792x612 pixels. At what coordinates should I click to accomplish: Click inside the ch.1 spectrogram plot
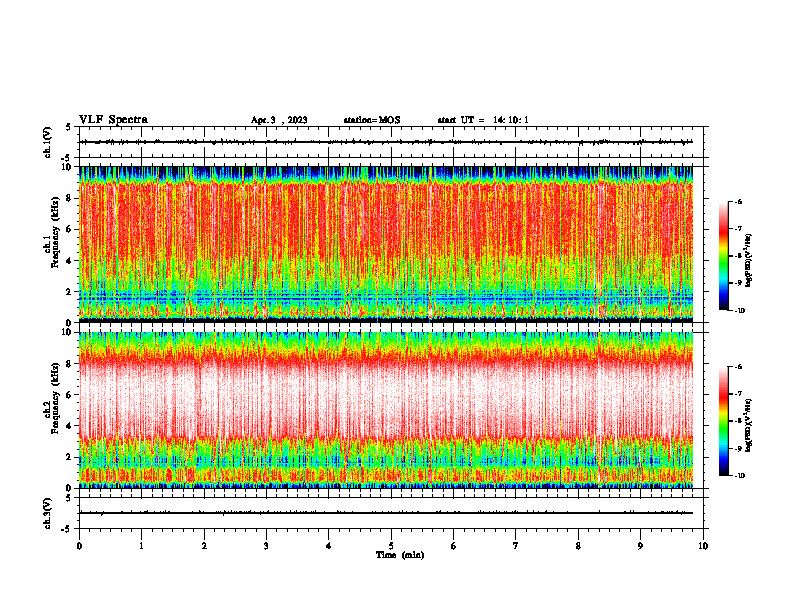click(x=386, y=244)
